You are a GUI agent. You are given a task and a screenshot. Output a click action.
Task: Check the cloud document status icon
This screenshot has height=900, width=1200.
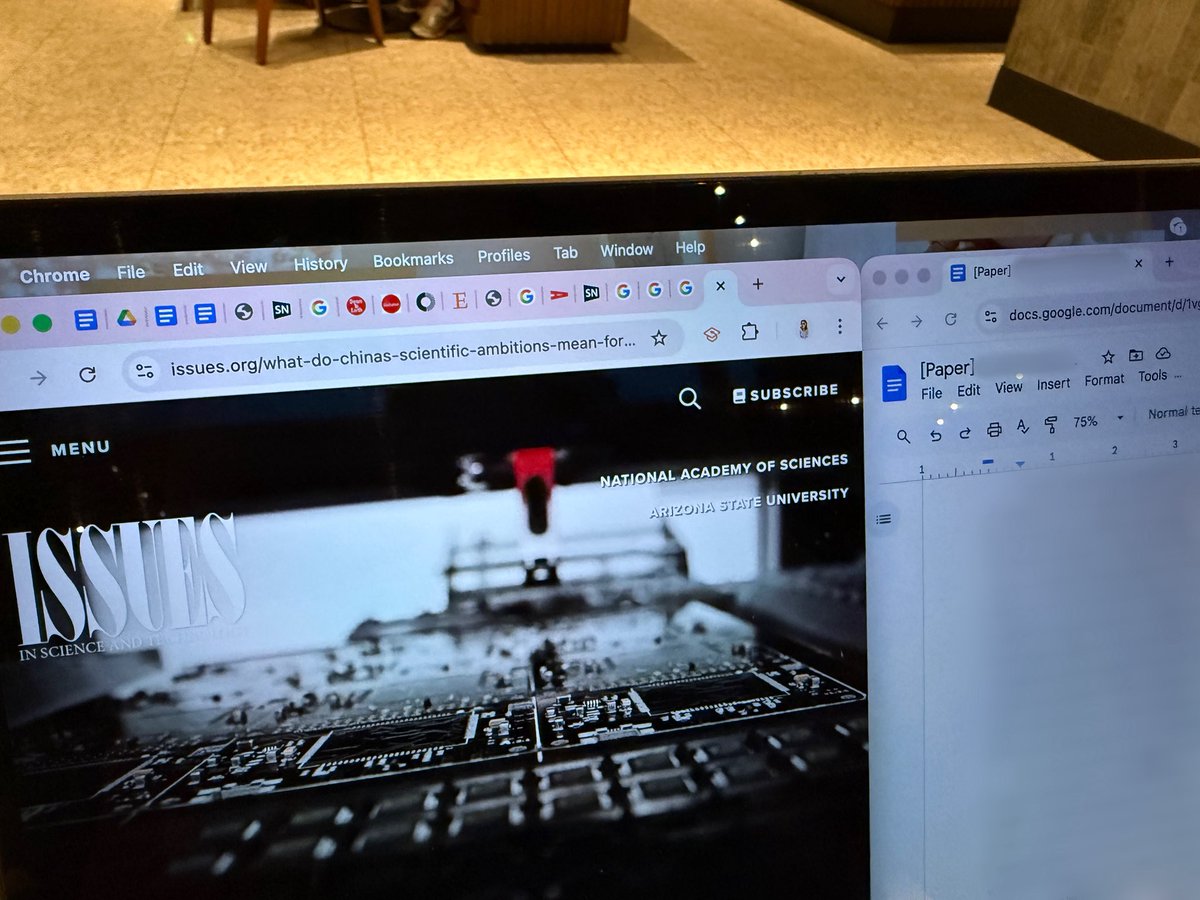[x=1163, y=353]
